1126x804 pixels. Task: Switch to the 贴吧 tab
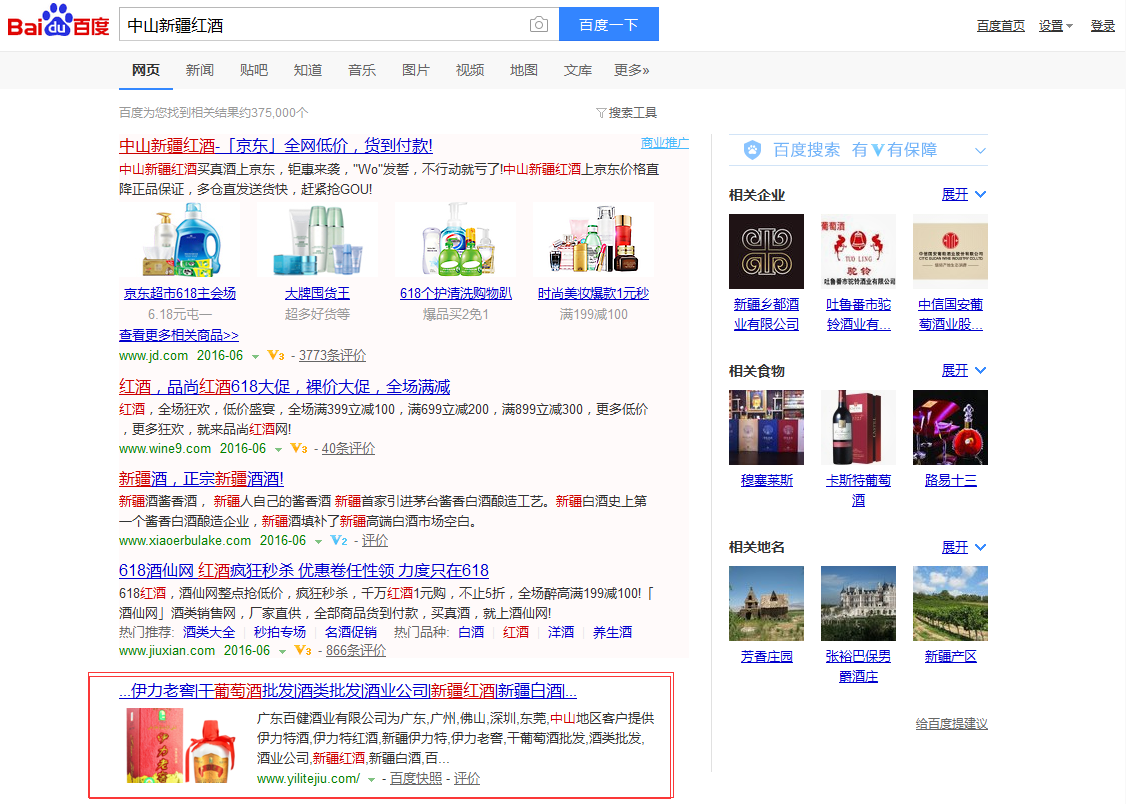[253, 70]
